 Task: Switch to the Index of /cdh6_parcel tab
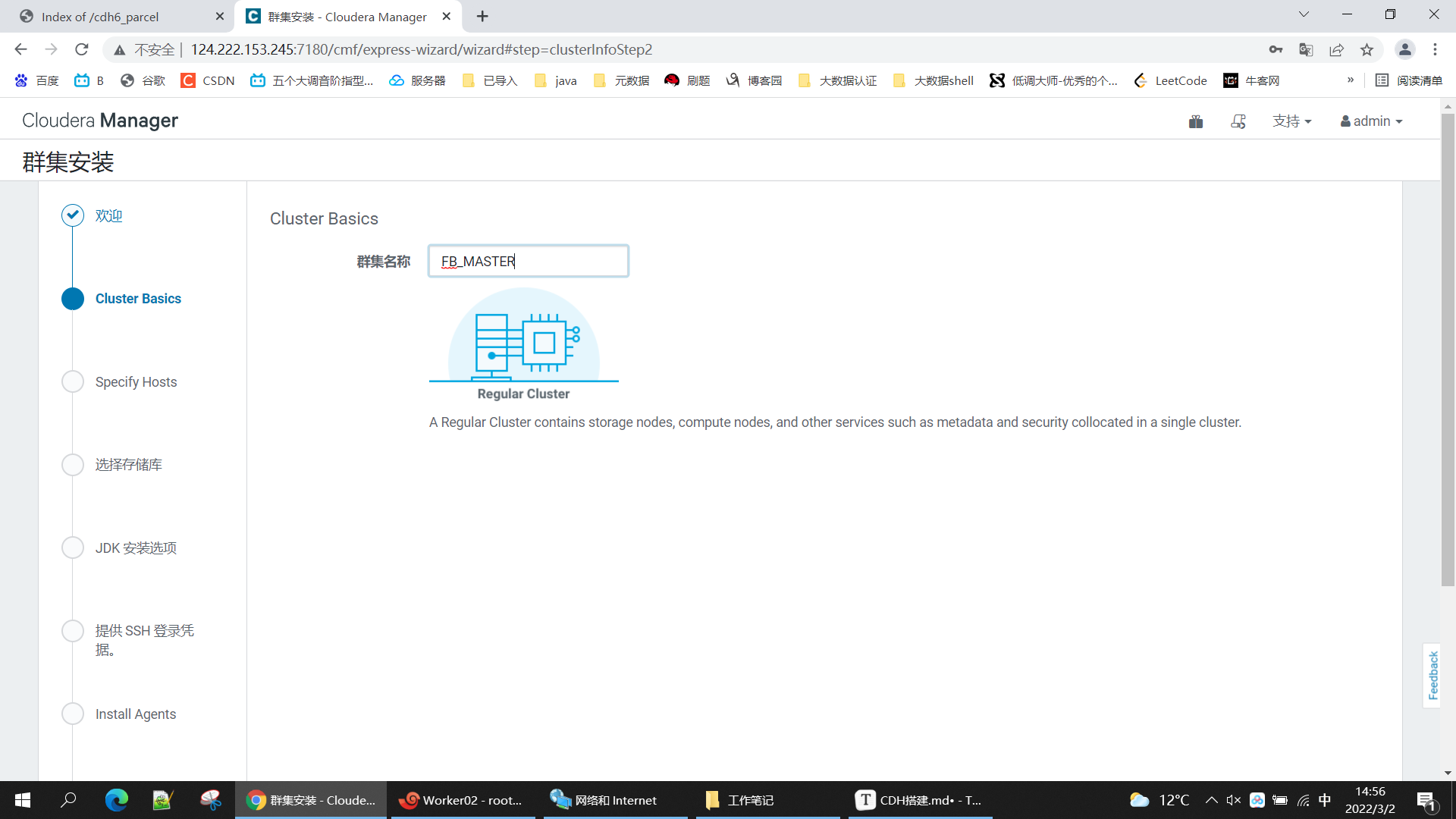click(100, 17)
